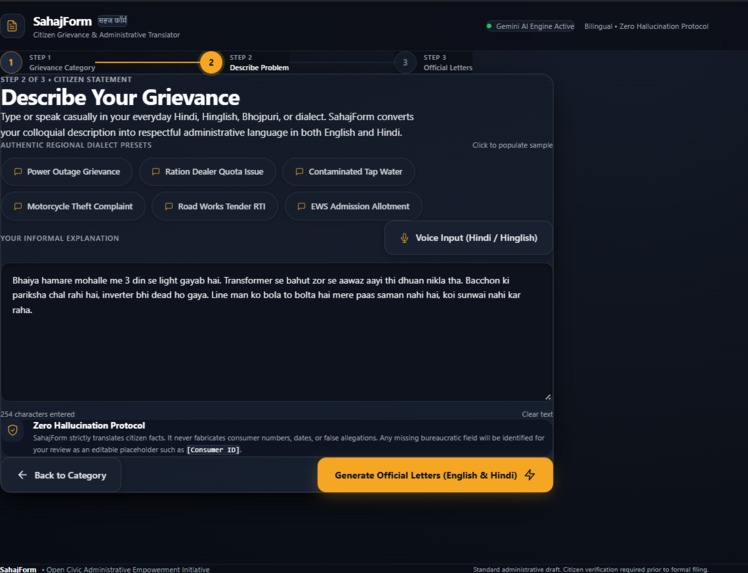Click the lightning bolt icon on Generate button
The width and height of the screenshot is (748, 573).
[530, 475]
